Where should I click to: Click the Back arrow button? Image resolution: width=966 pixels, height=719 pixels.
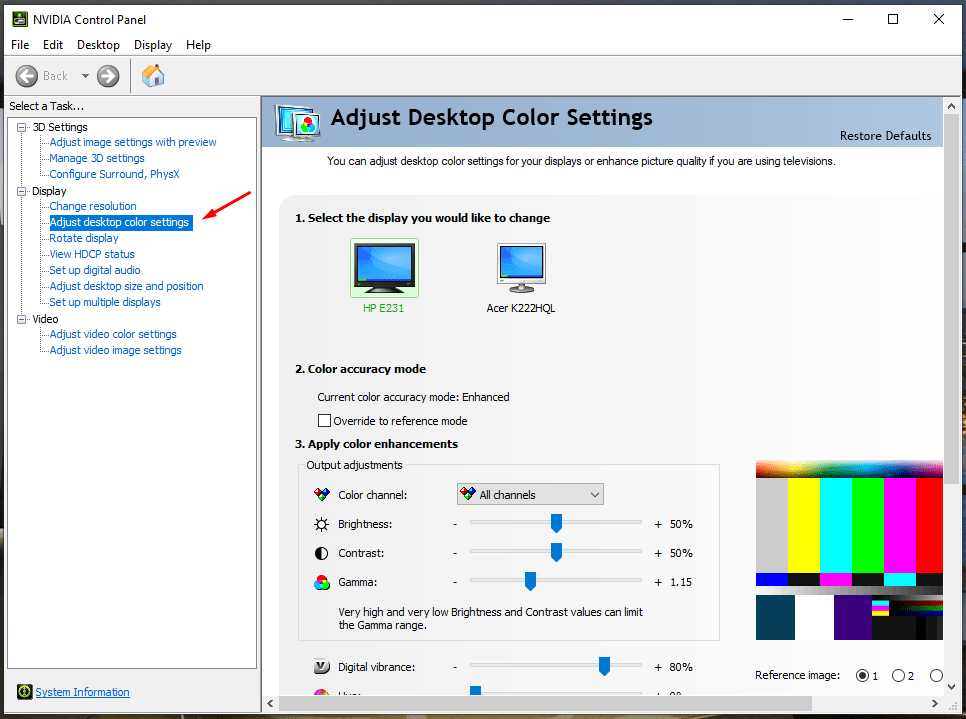[x=27, y=76]
